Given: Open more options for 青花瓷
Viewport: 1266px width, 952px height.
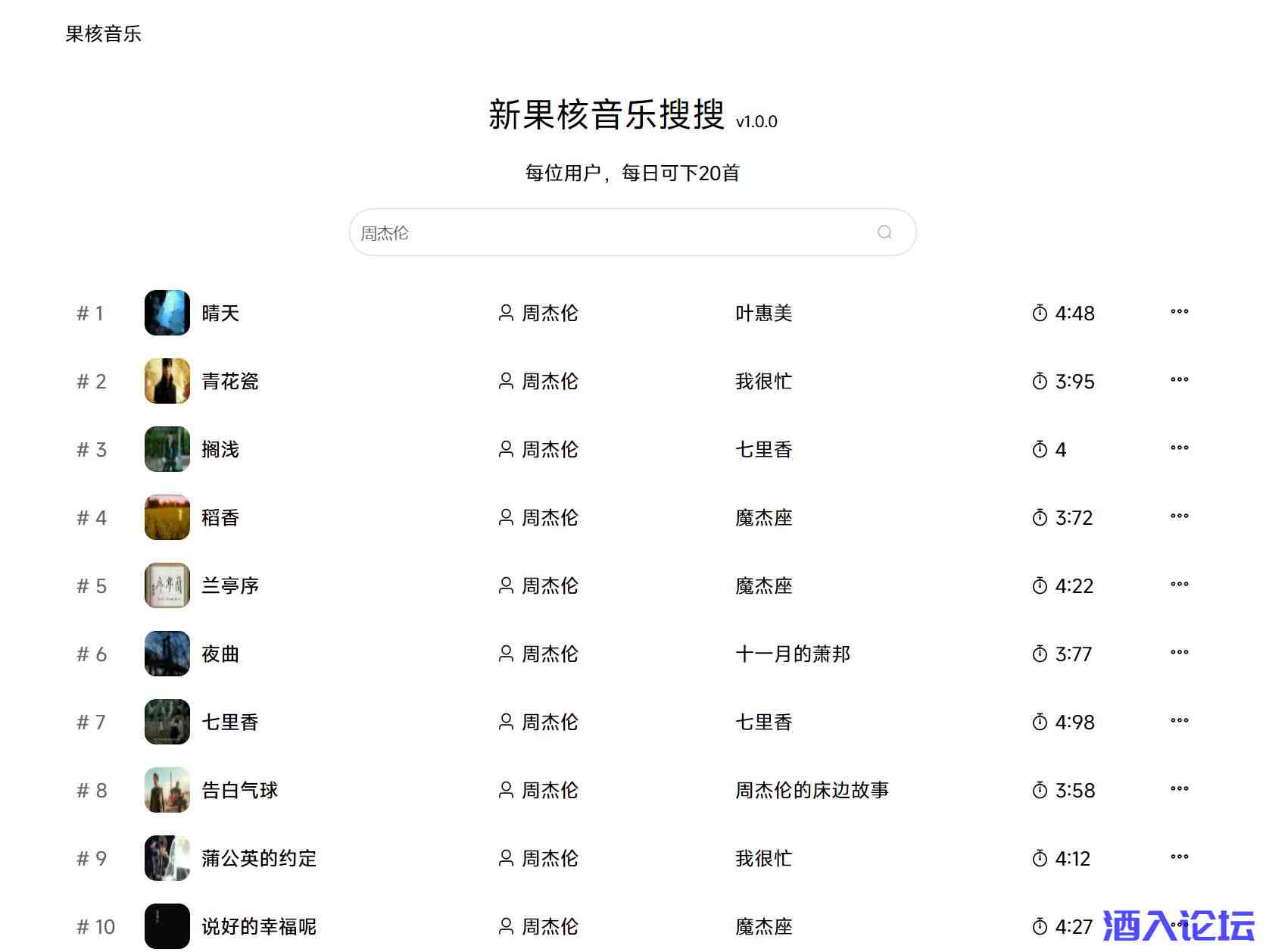Looking at the screenshot, I should point(1179,380).
